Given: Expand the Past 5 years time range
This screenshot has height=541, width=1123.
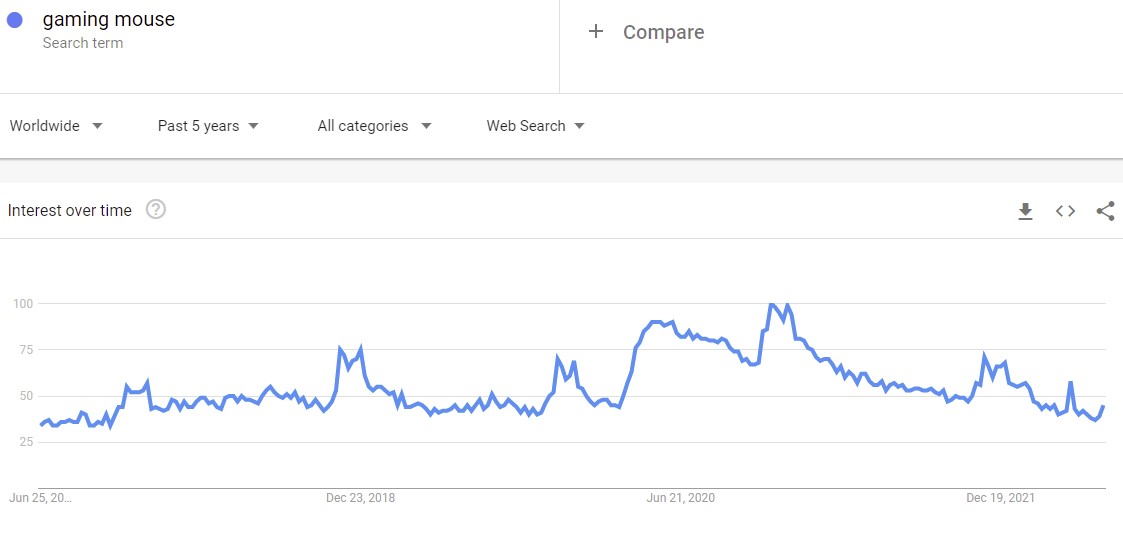Looking at the screenshot, I should (x=208, y=126).
